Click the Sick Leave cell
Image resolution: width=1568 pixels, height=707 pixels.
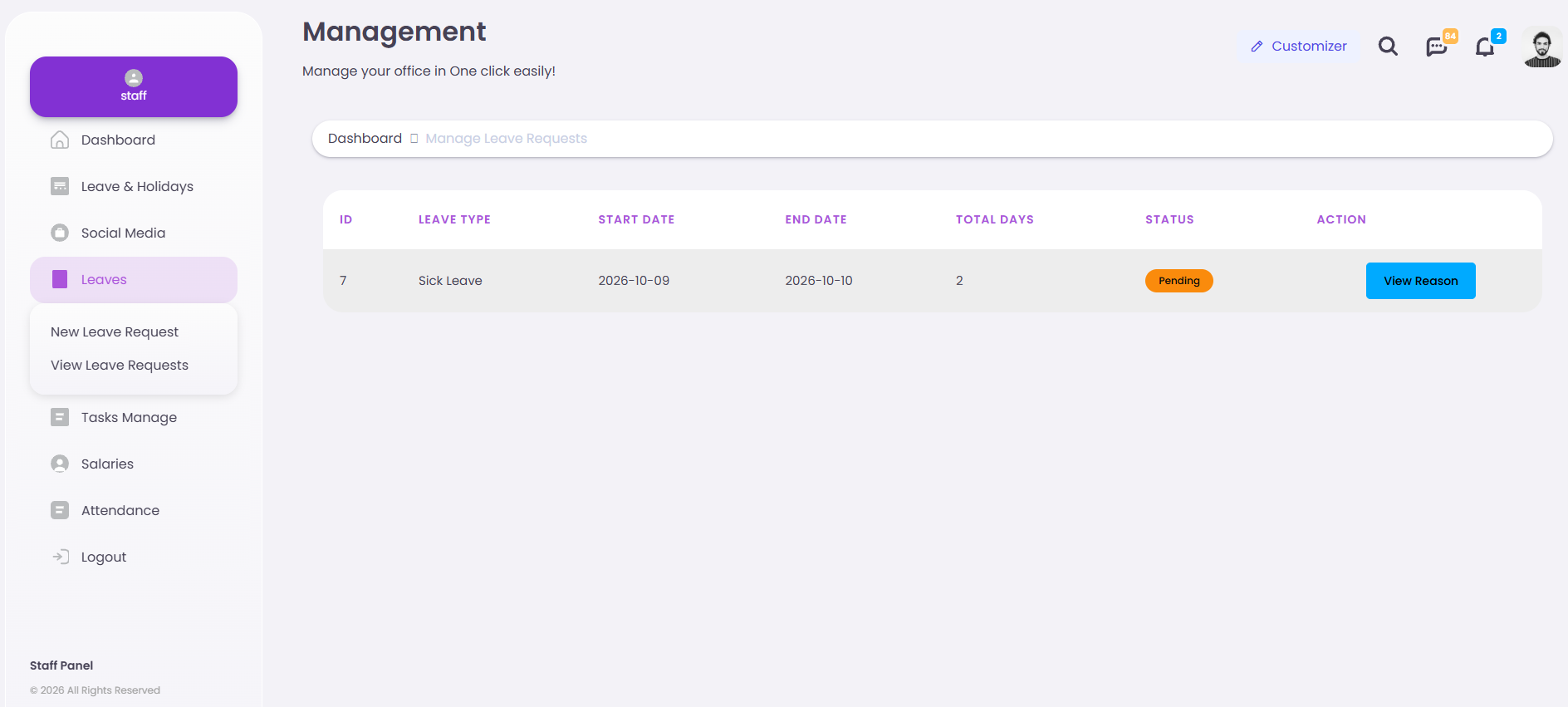(450, 281)
